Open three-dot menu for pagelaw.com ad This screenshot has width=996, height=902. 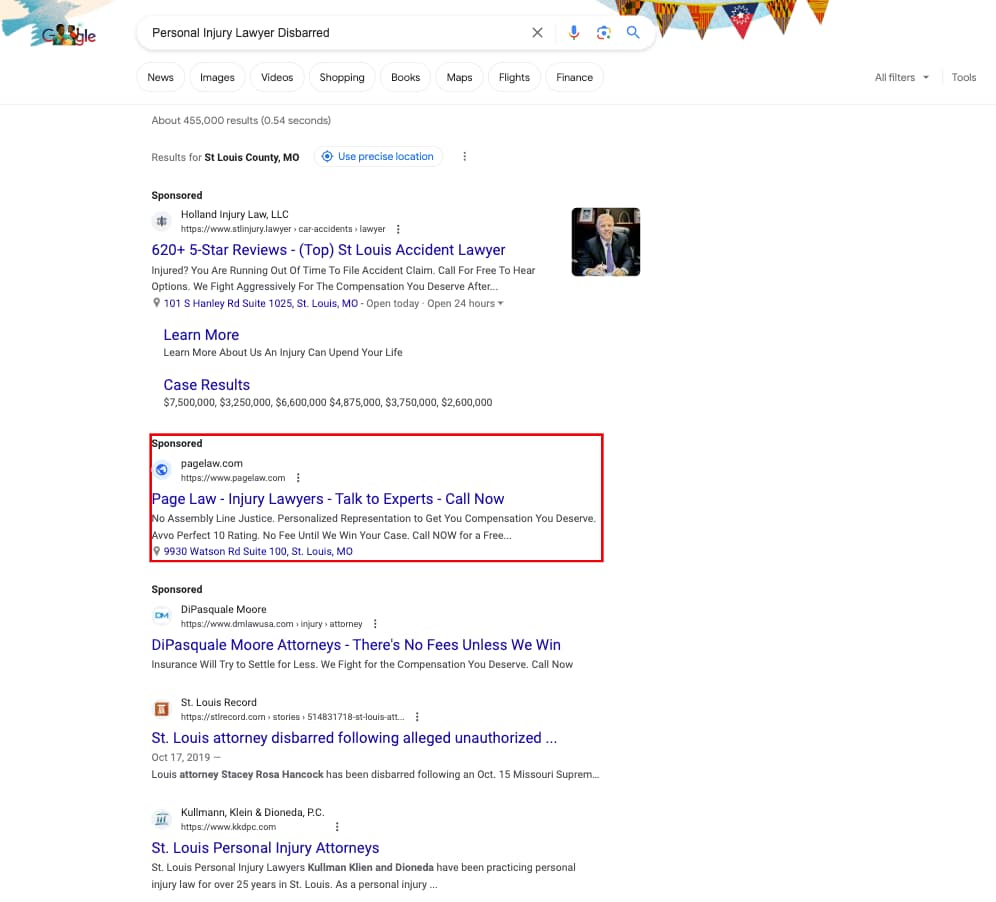pos(298,478)
